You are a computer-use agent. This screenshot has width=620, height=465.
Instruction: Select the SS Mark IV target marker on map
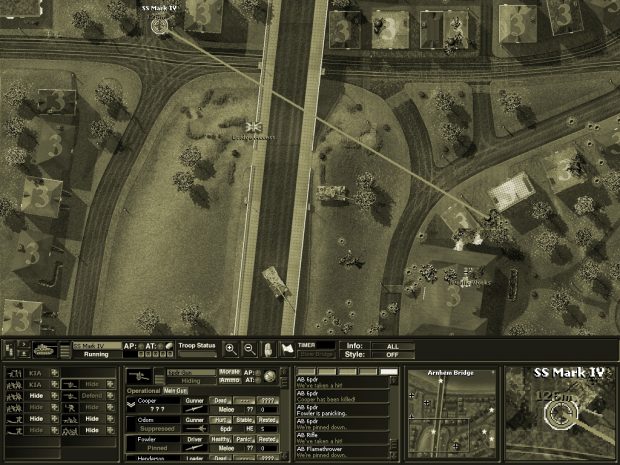coord(160,26)
